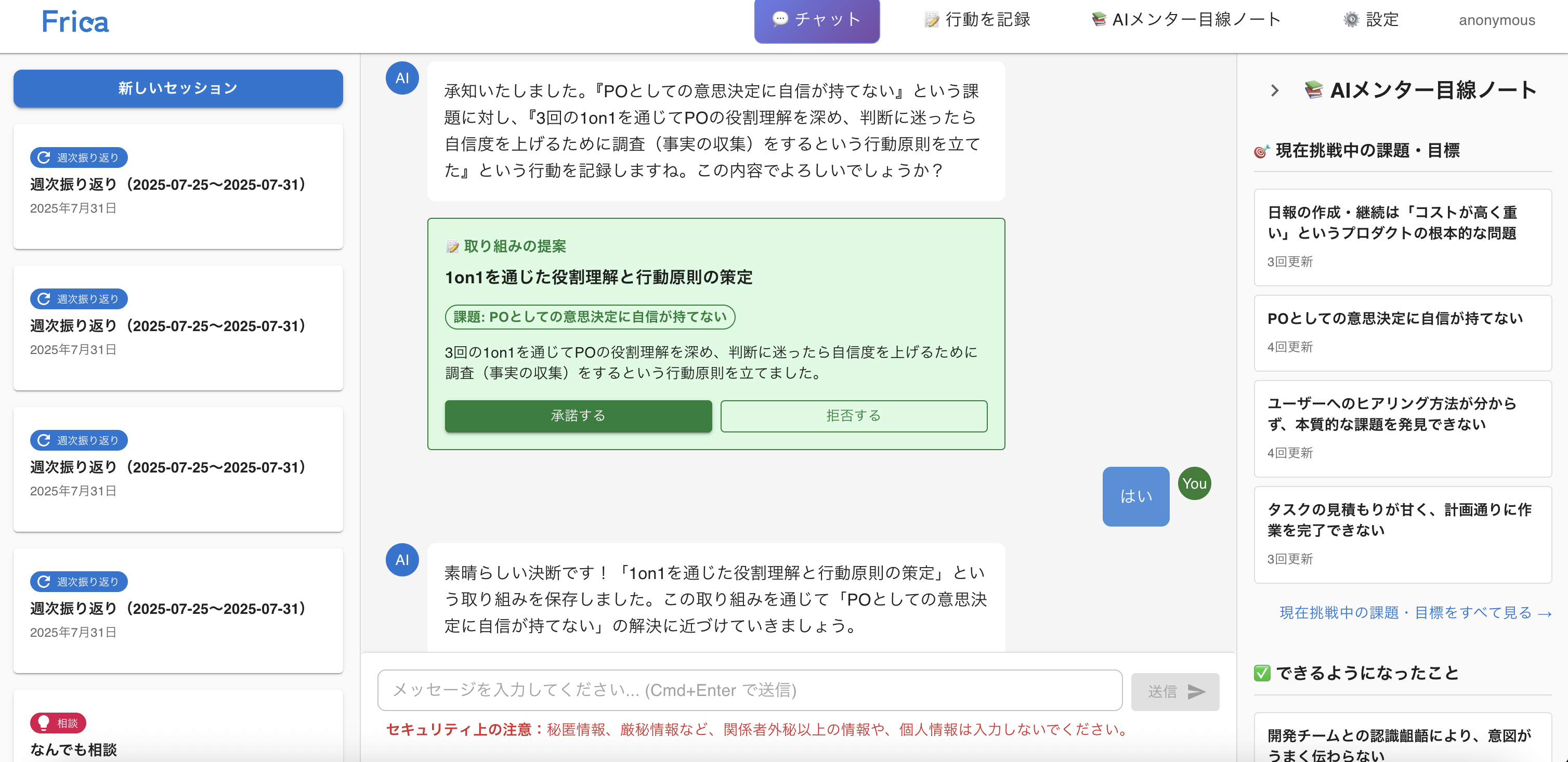Viewport: 1568px width, 762px height.
Task: Click the send arrow icon
Action: [1196, 691]
